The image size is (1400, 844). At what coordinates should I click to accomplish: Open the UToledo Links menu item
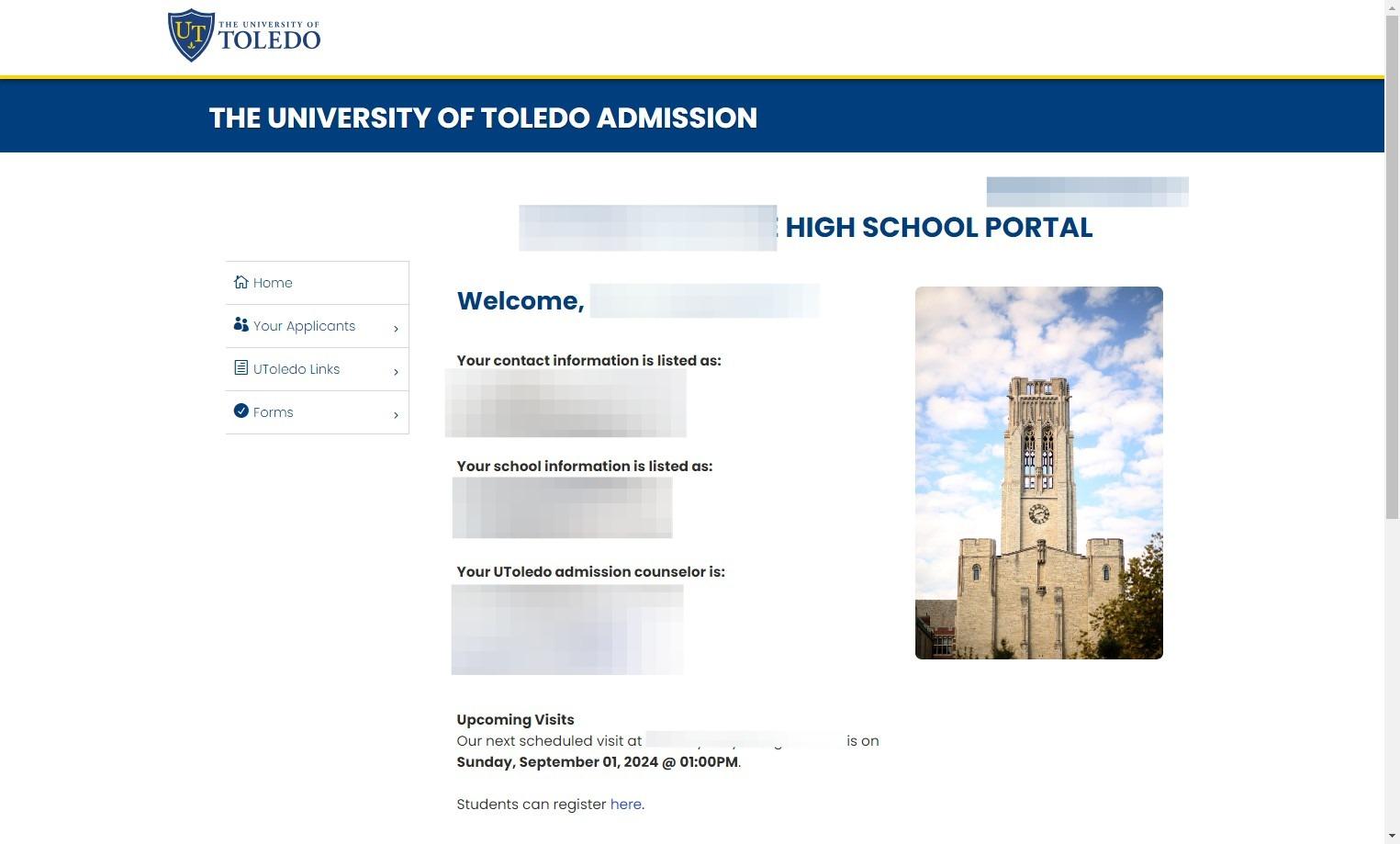pyautogui.click(x=317, y=369)
